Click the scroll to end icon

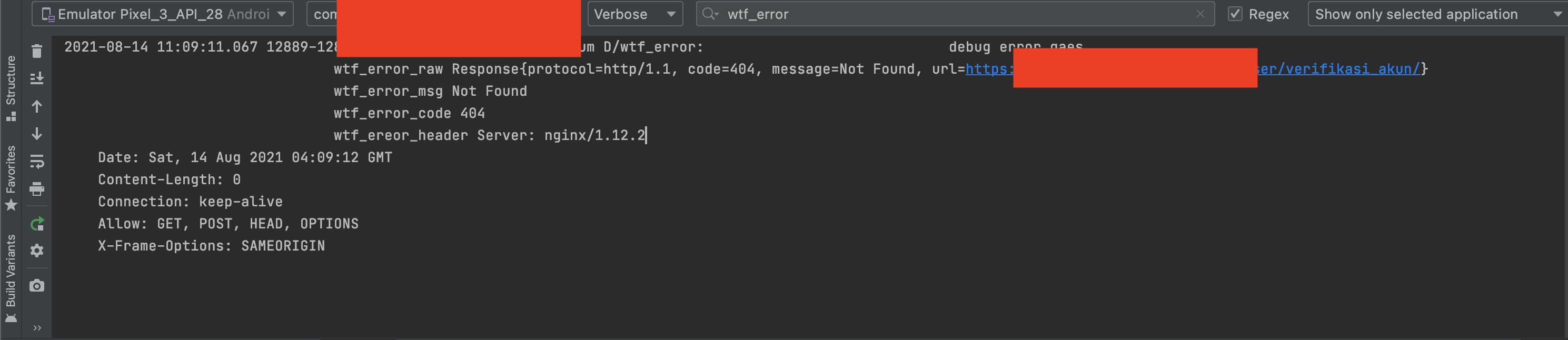coord(36,78)
